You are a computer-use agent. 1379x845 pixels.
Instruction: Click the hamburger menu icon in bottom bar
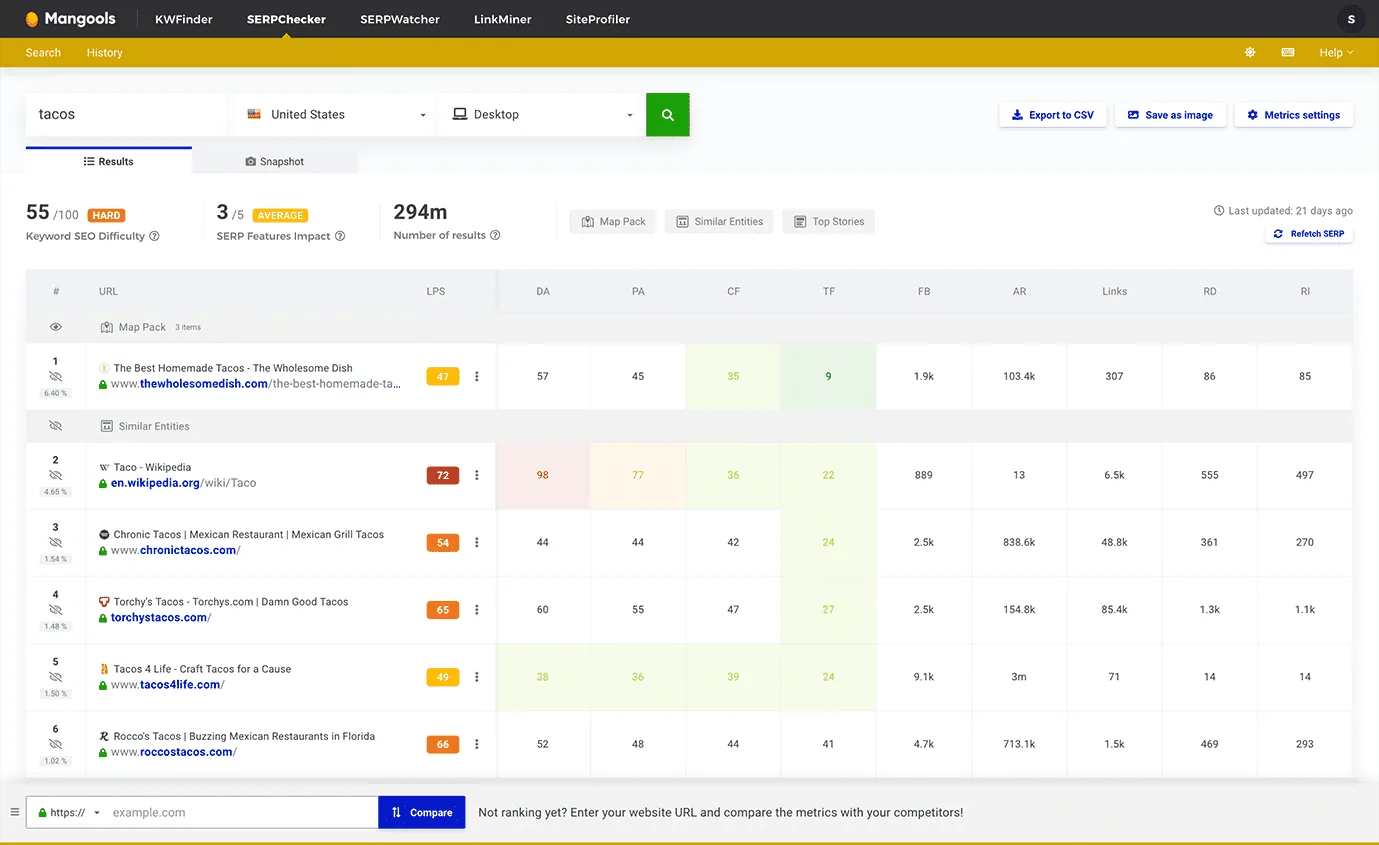point(14,812)
